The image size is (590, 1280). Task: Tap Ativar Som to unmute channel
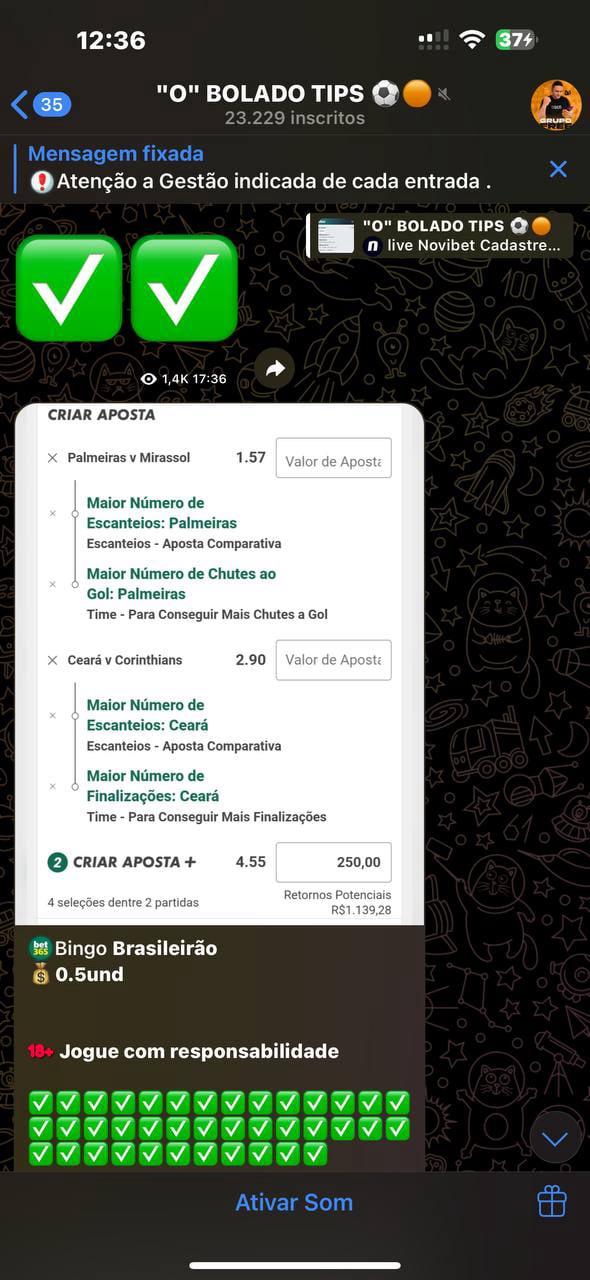pos(294,1202)
